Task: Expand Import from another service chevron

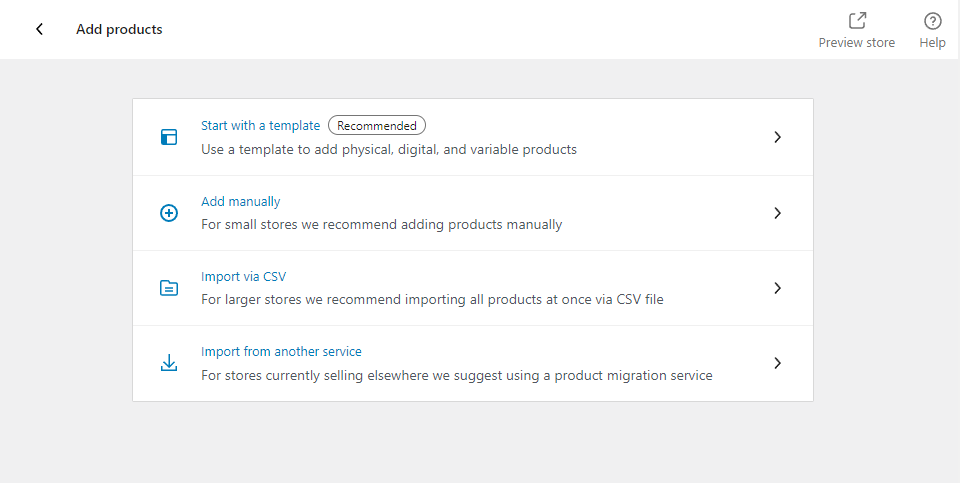Action: pos(778,363)
